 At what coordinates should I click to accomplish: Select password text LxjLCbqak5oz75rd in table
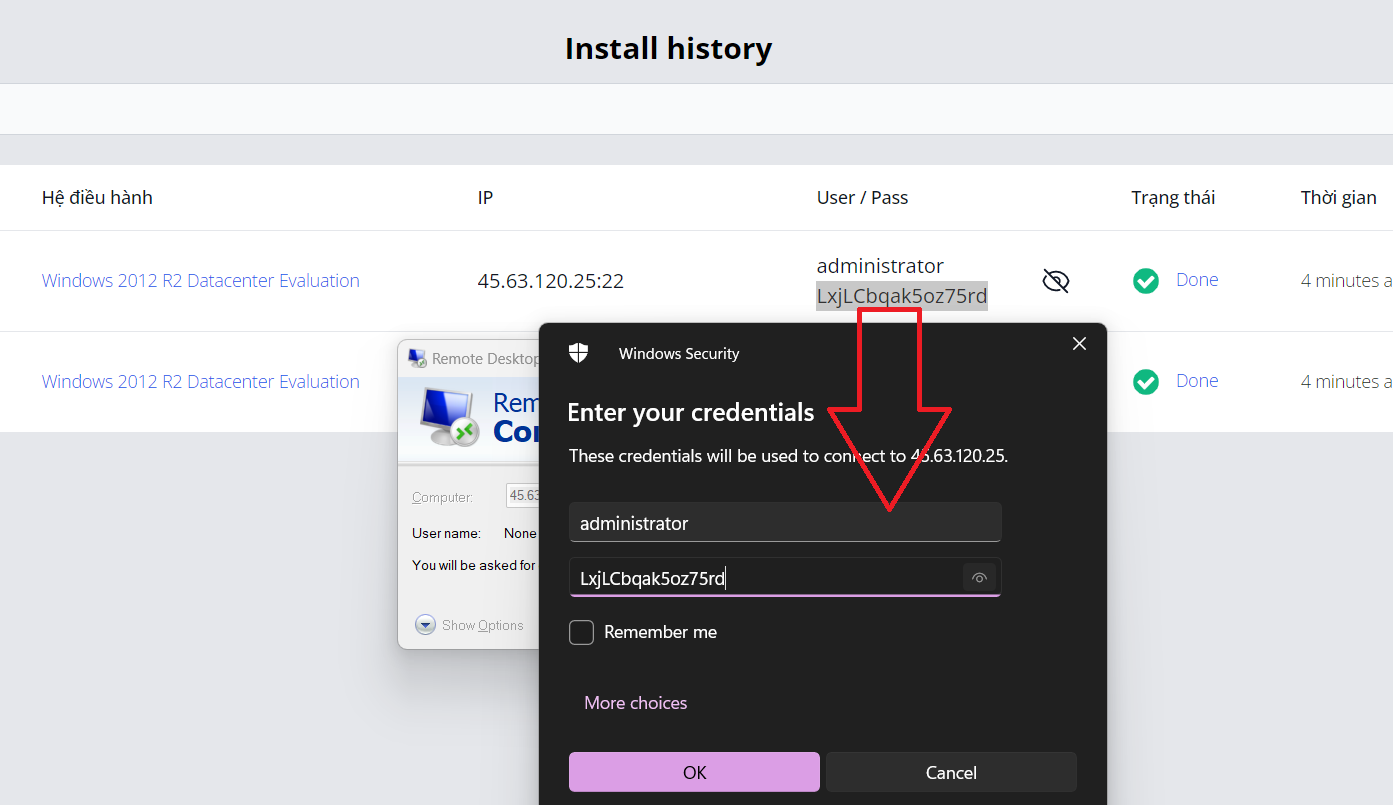902,296
